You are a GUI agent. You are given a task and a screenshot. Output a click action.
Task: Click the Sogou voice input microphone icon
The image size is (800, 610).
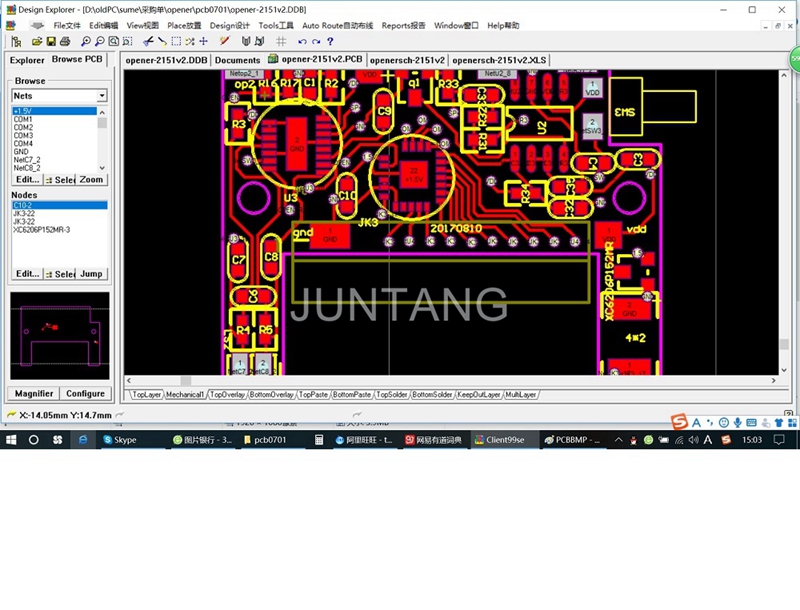coord(737,422)
